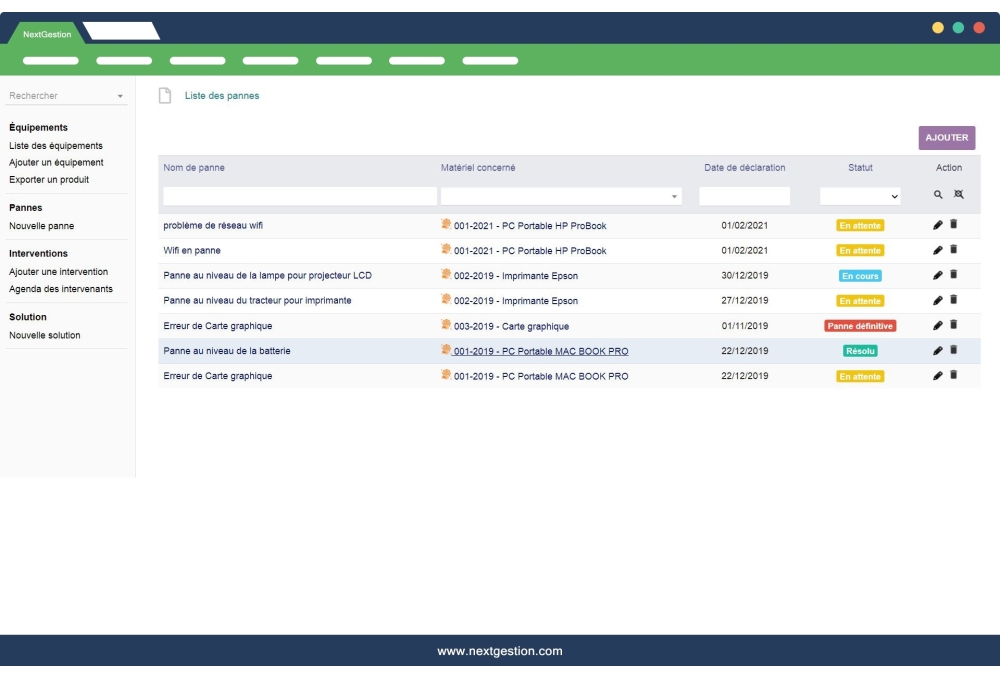
Task: Select 'Nouvelle panne' from the sidebar menu
Action: point(42,226)
